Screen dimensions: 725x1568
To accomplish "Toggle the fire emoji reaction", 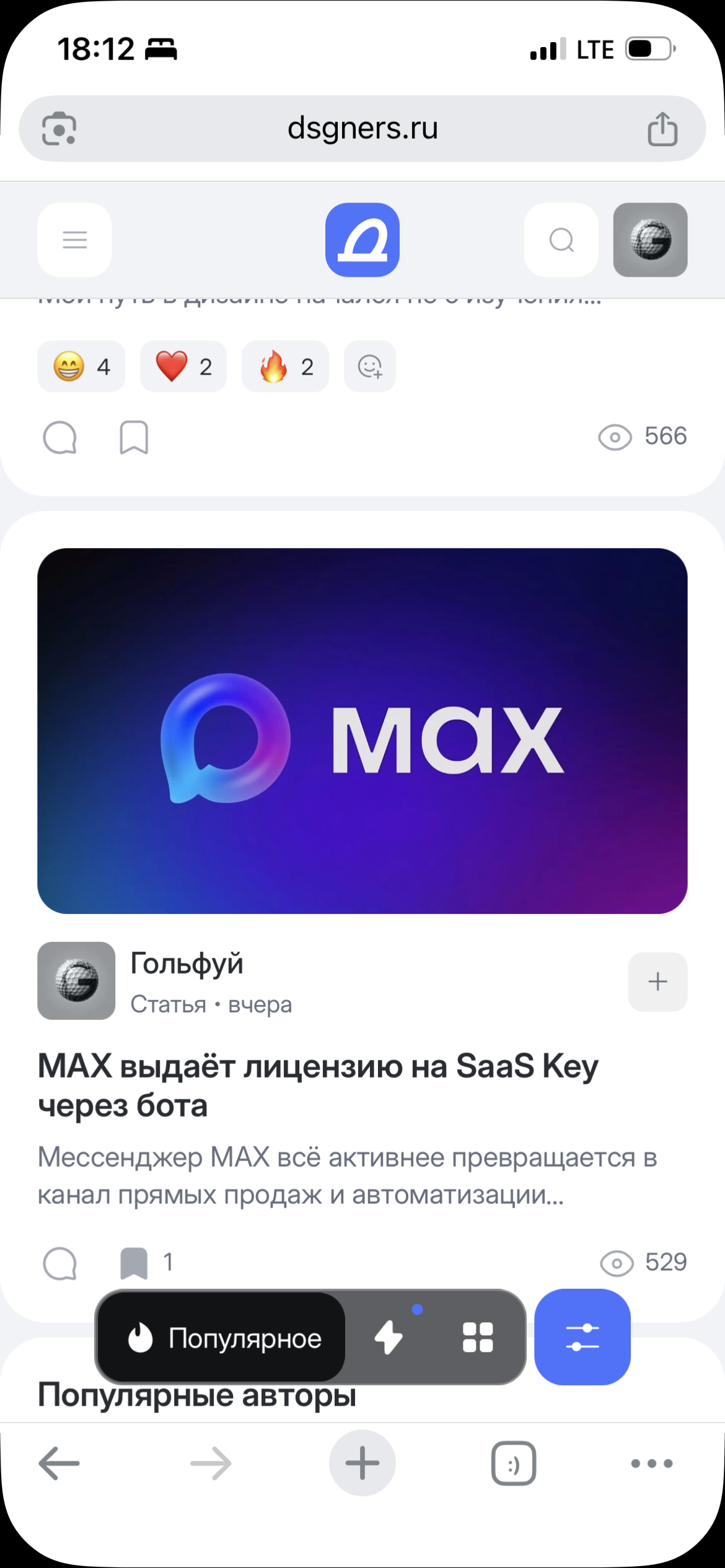I will pos(284,366).
